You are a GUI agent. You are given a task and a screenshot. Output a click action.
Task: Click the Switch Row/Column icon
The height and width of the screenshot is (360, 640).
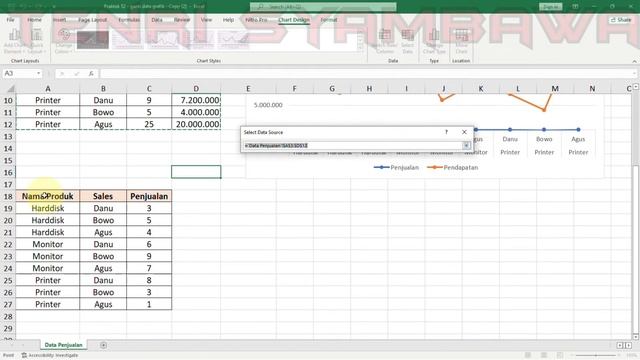(384, 40)
